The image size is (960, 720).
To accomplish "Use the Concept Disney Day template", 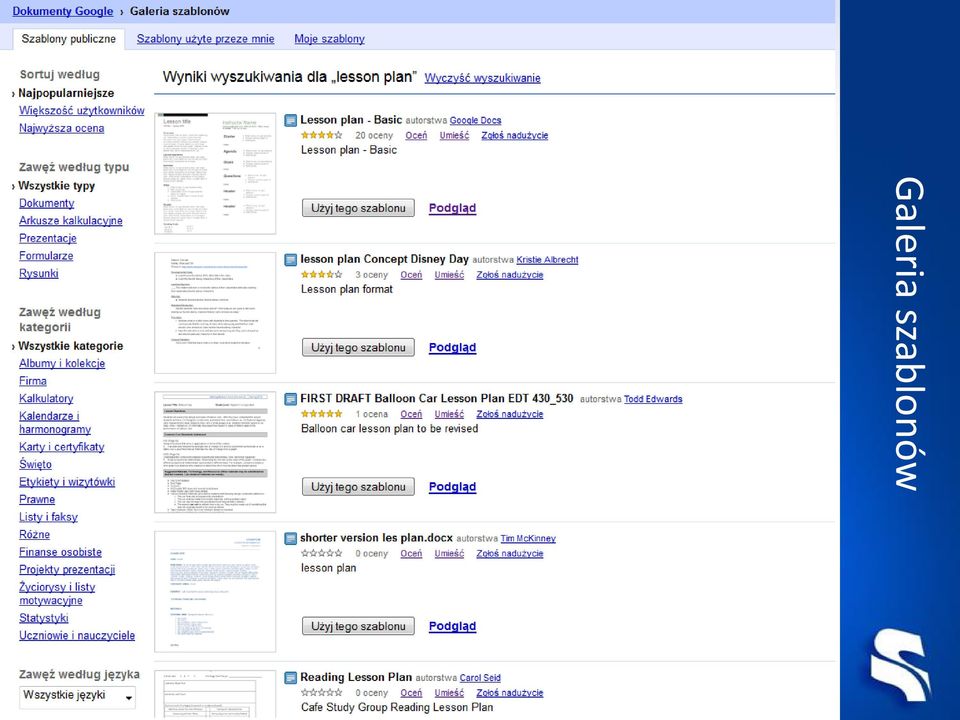I will pos(358,348).
